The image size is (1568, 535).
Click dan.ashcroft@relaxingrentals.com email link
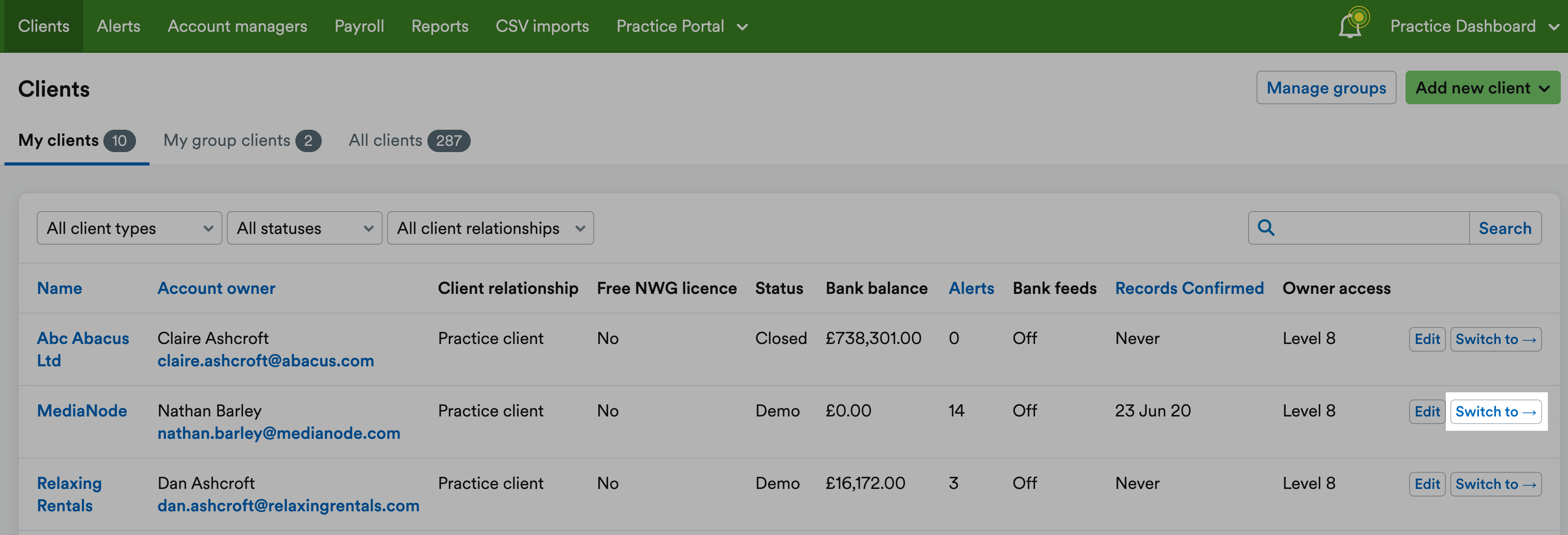coord(289,506)
